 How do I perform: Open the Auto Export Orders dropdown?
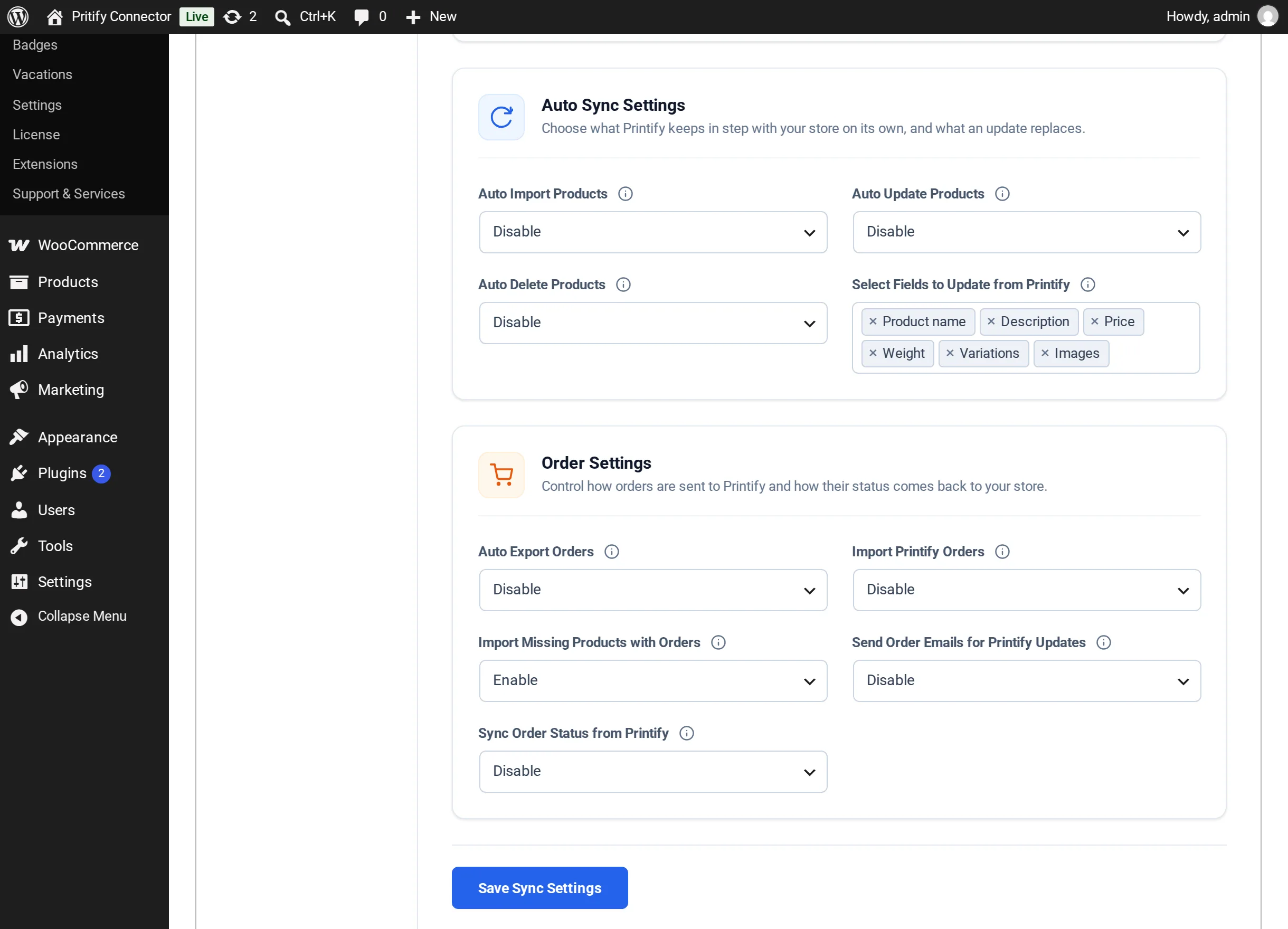653,590
